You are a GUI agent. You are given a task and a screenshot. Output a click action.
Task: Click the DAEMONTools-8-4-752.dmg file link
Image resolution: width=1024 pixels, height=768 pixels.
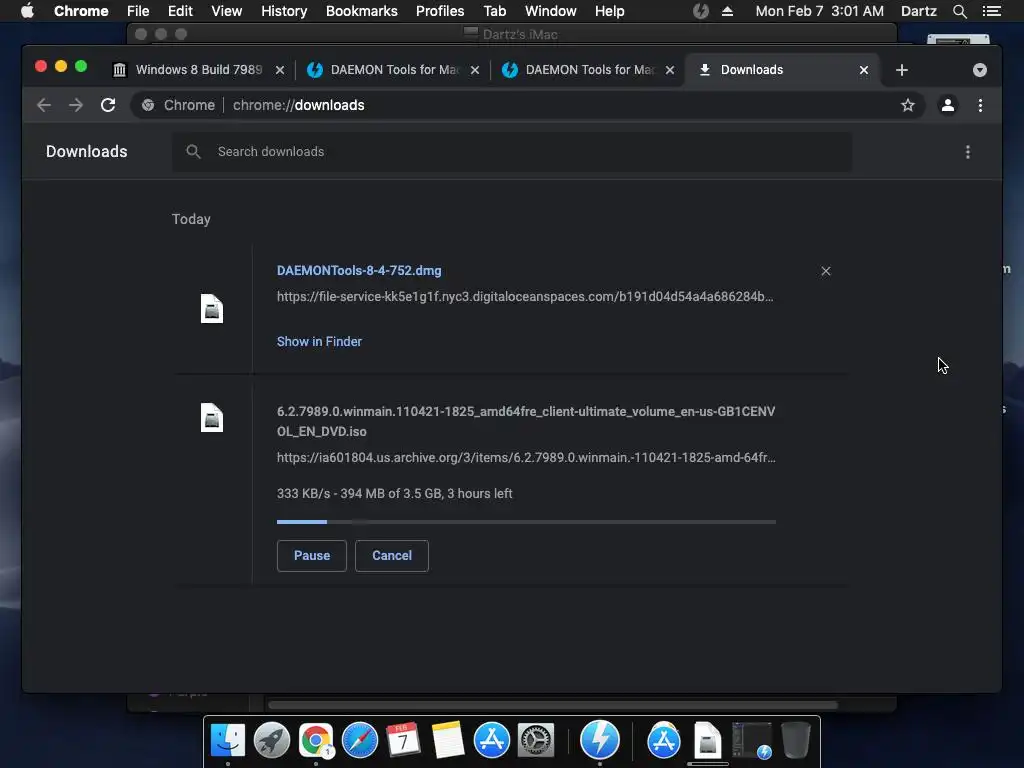(359, 270)
